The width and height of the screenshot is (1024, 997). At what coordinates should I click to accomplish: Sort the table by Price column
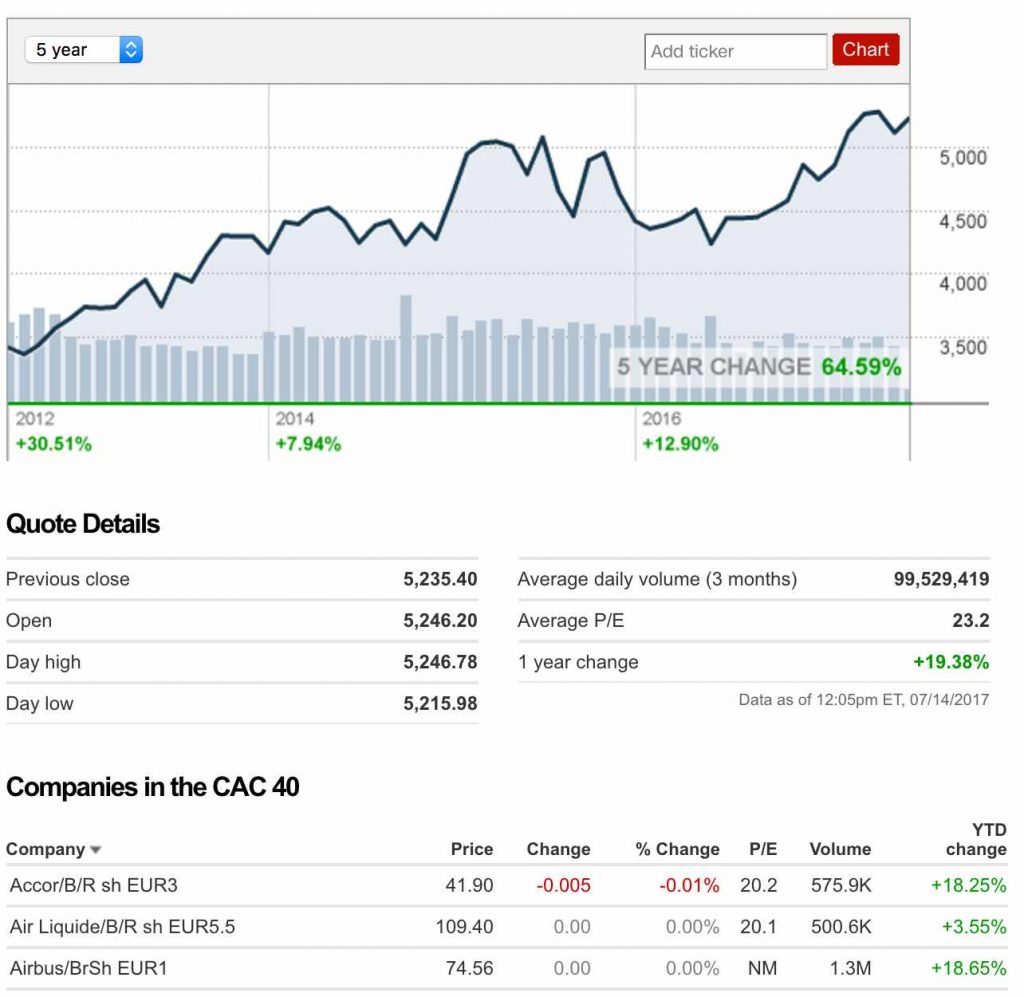coord(471,849)
